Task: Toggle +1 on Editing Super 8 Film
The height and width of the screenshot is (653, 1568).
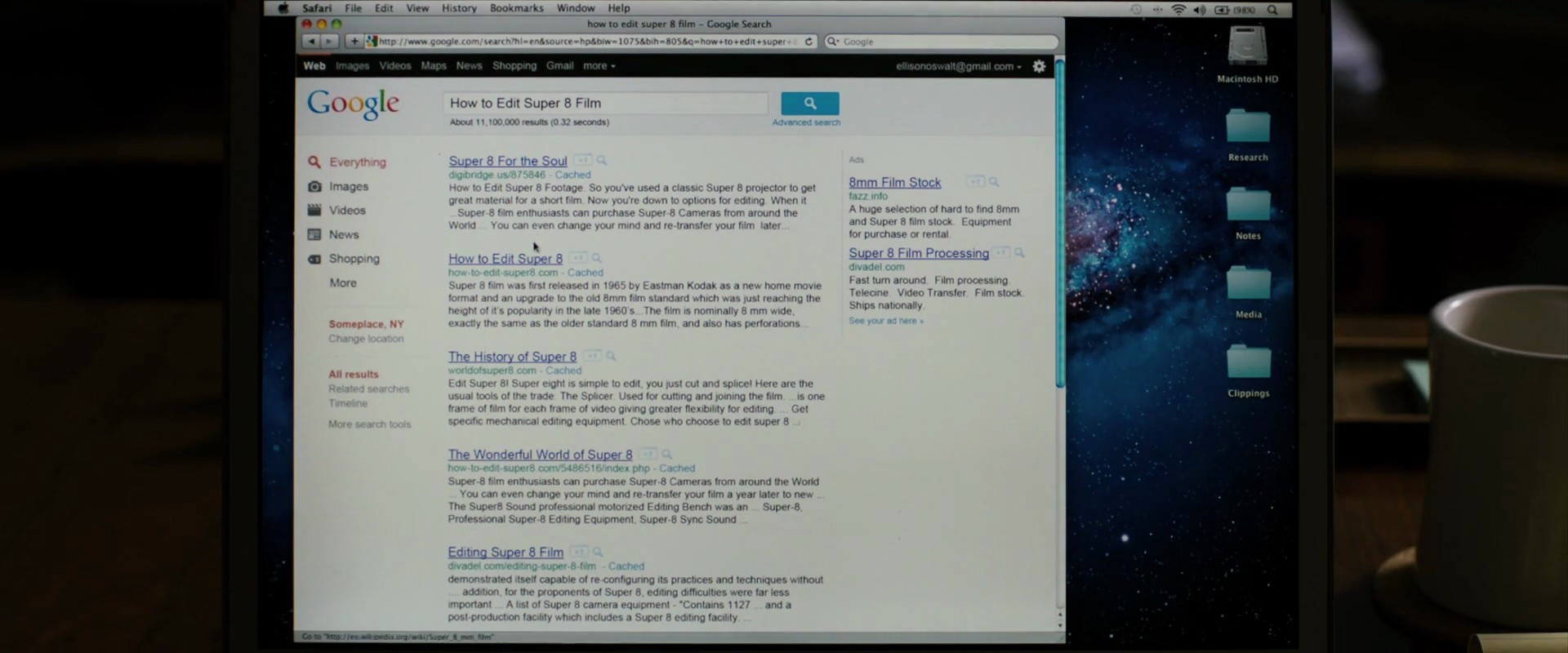Action: pyautogui.click(x=578, y=552)
